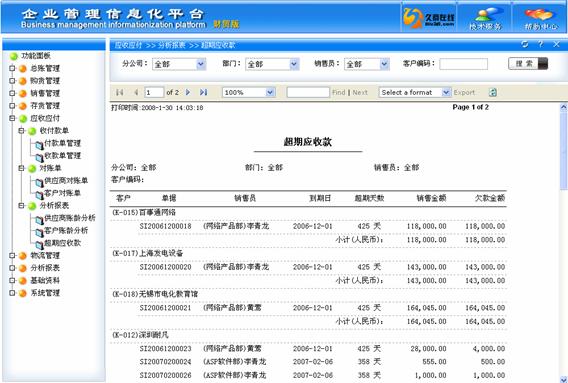Select 物流管理 in the tree

[x=45, y=255]
